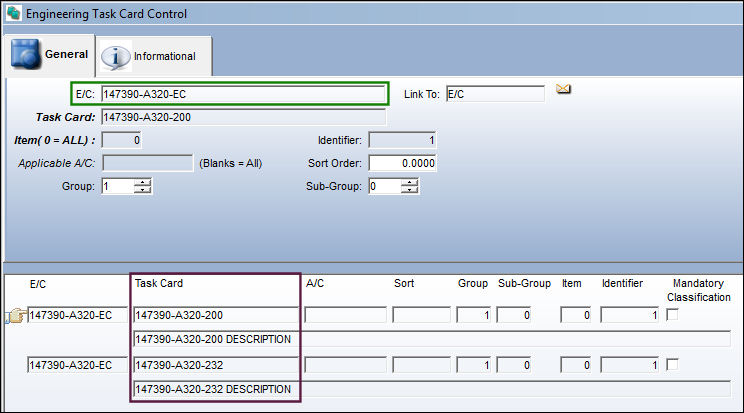The width and height of the screenshot is (744, 413).
Task: Click task card cell 147390-A320-232 in the grid
Action: coord(216,365)
